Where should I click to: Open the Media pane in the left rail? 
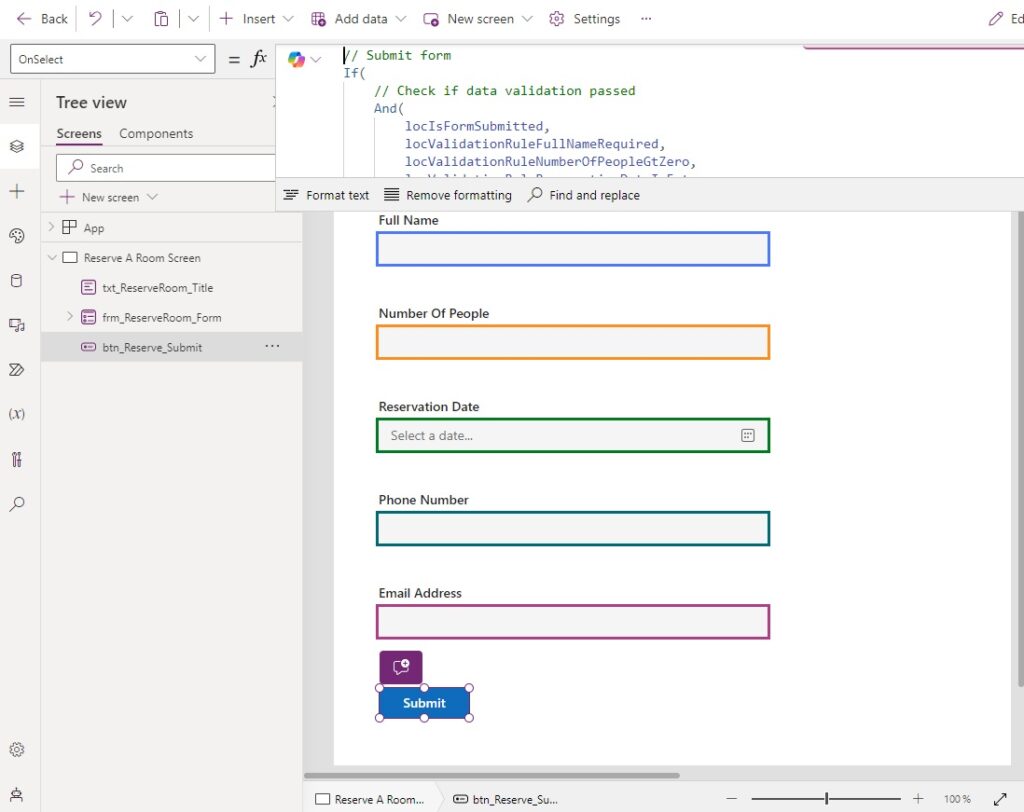(17, 326)
